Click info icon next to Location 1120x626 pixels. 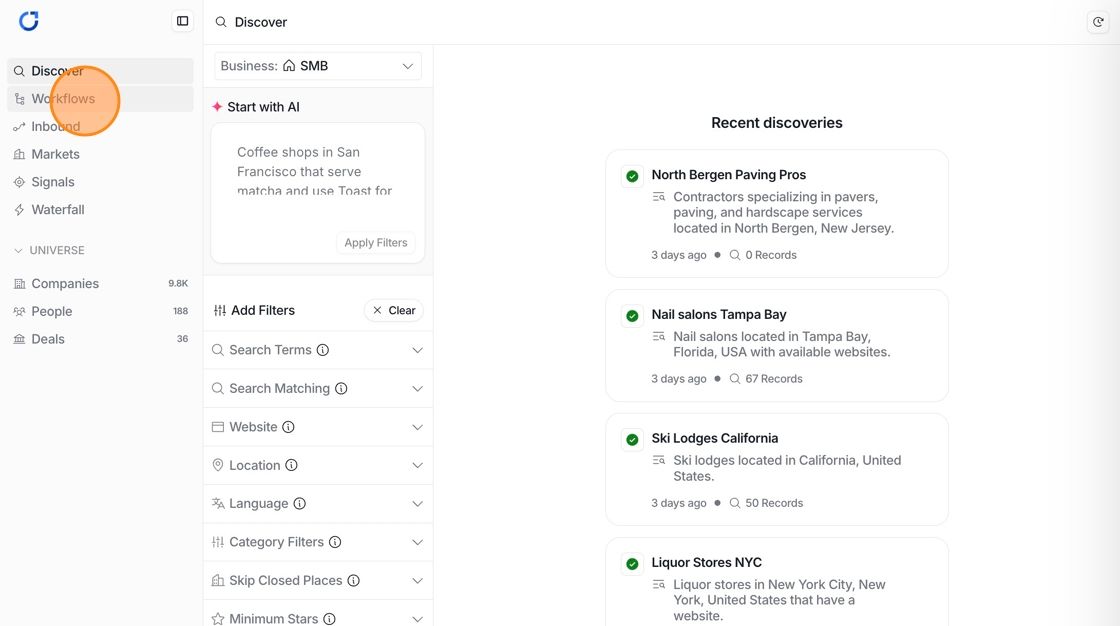(291, 465)
